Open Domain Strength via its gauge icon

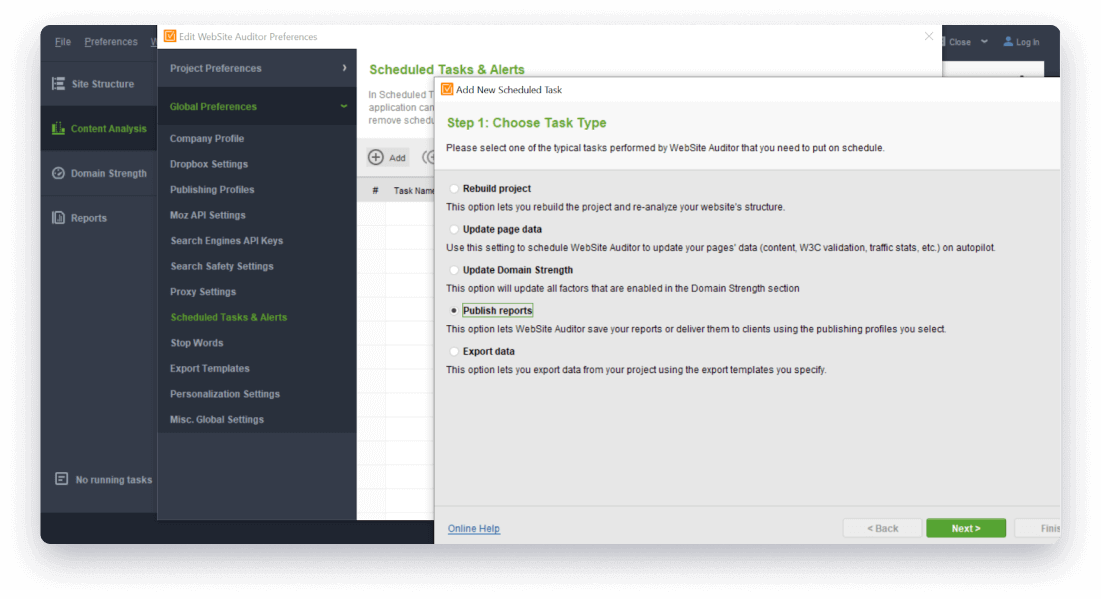coord(59,173)
